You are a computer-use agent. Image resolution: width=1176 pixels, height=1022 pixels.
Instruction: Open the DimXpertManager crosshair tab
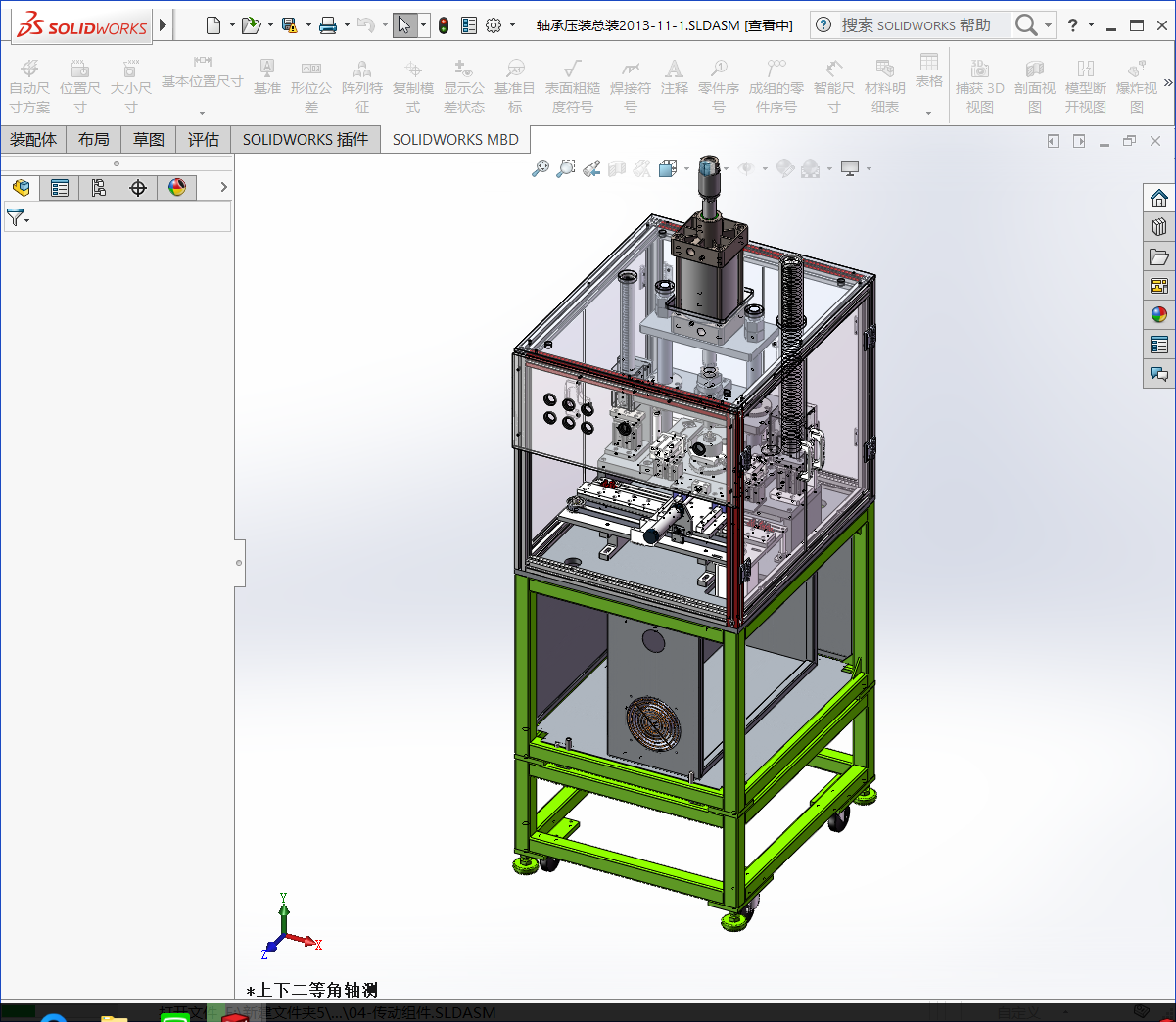point(138,187)
